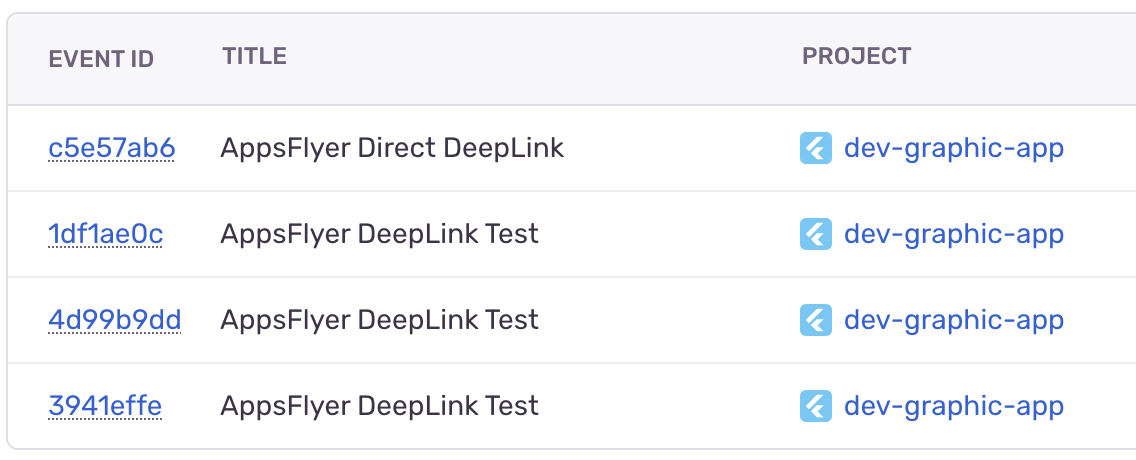1136x460 pixels.
Task: Go to dev-graphic-app from the 4d99b9dd row
Action: [x=953, y=320]
